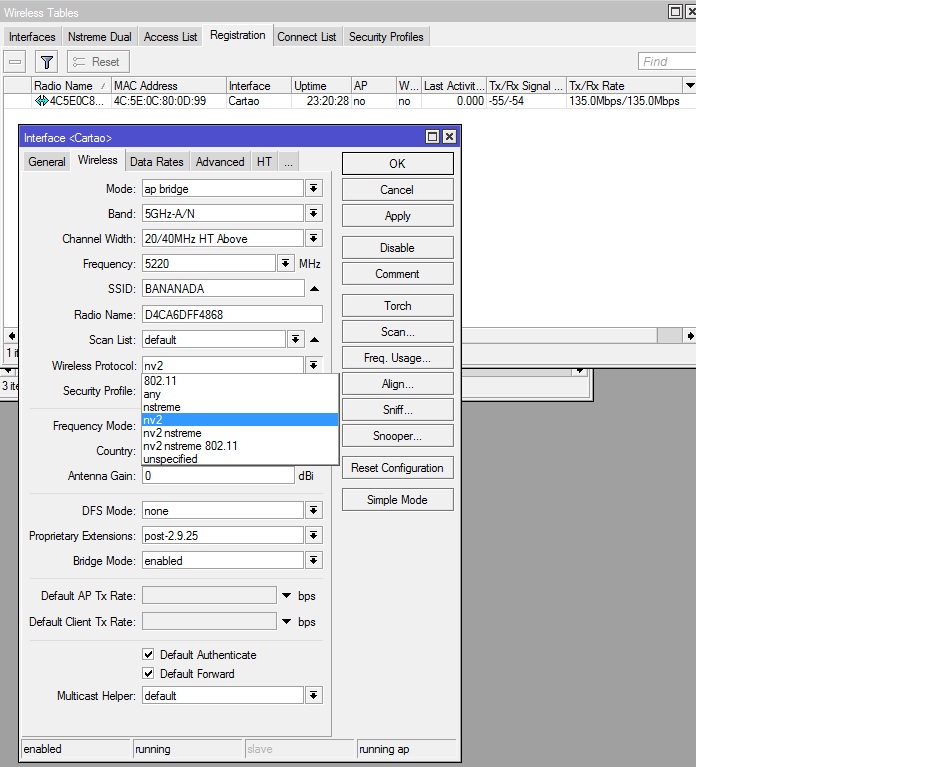Select the registered client icon for 4C5E0C8
Screen dimensions: 927x767
(x=41, y=101)
